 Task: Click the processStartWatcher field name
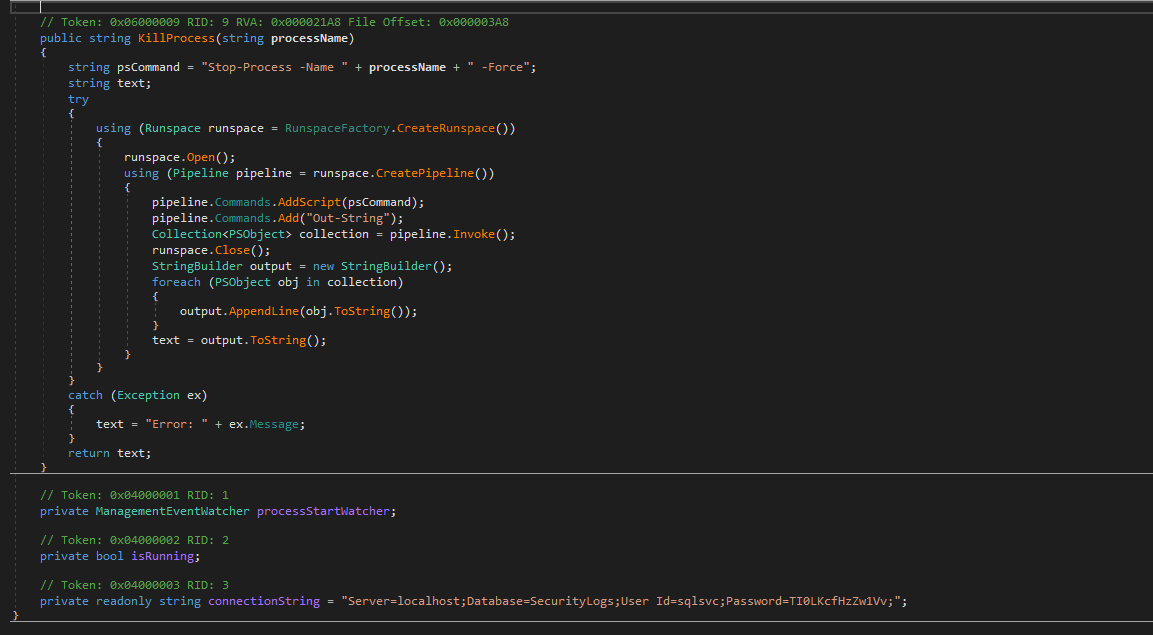[x=324, y=511]
